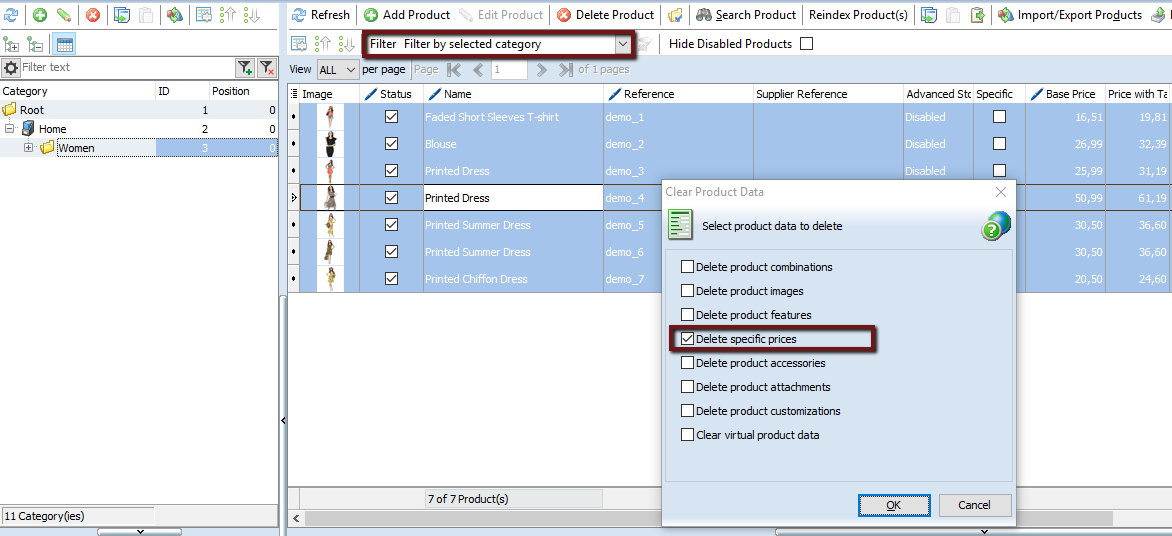Collapse the Home category node
Screen dimensions: 1172x536
tap(10, 129)
